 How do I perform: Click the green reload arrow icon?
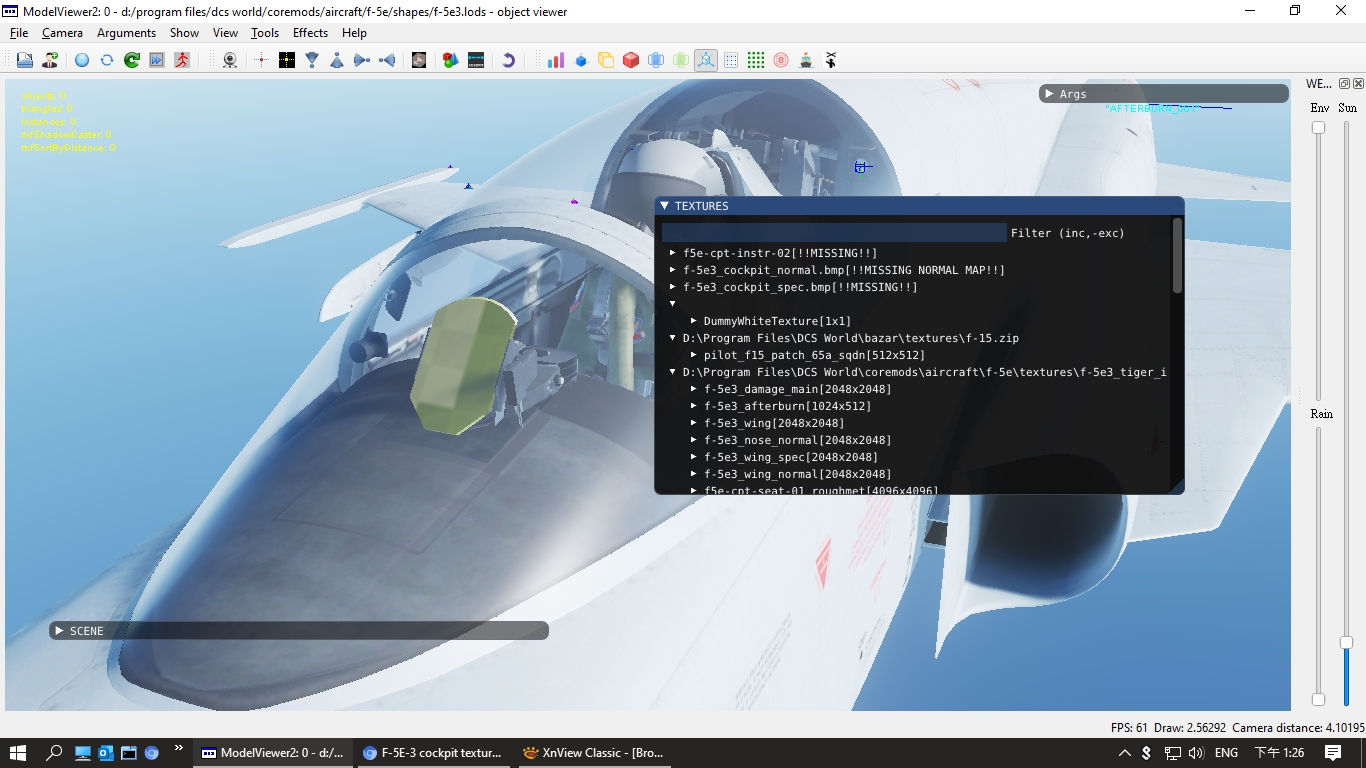point(132,60)
